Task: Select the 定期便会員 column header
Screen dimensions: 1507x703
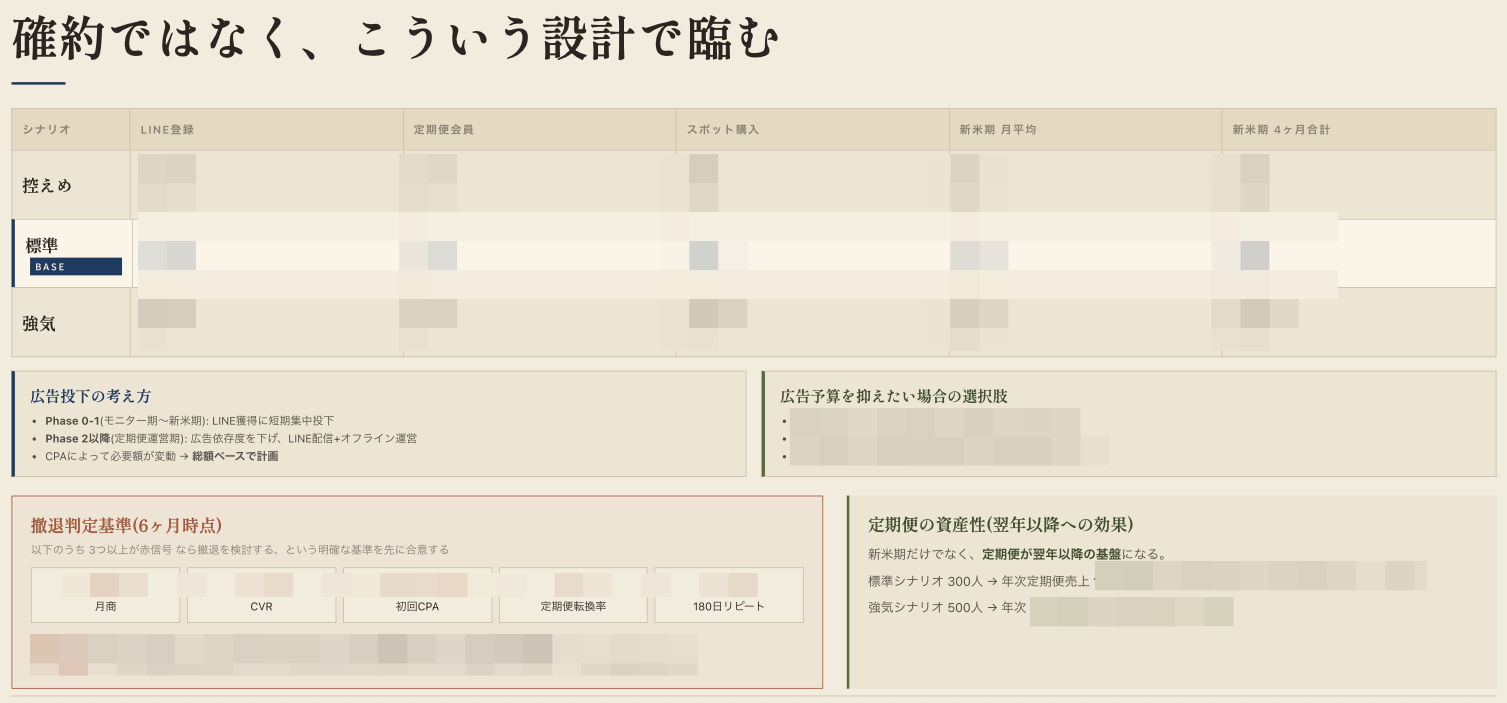Action: (540, 130)
